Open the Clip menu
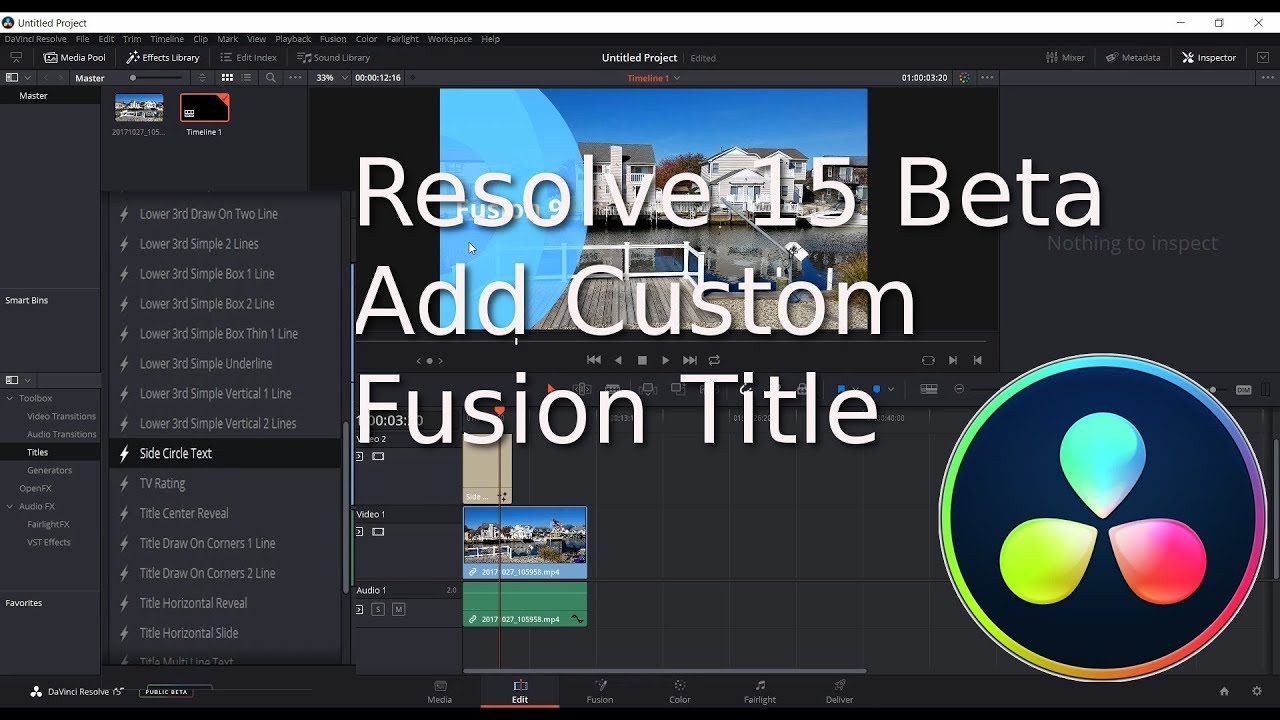The height and width of the screenshot is (720, 1280). tap(200, 39)
